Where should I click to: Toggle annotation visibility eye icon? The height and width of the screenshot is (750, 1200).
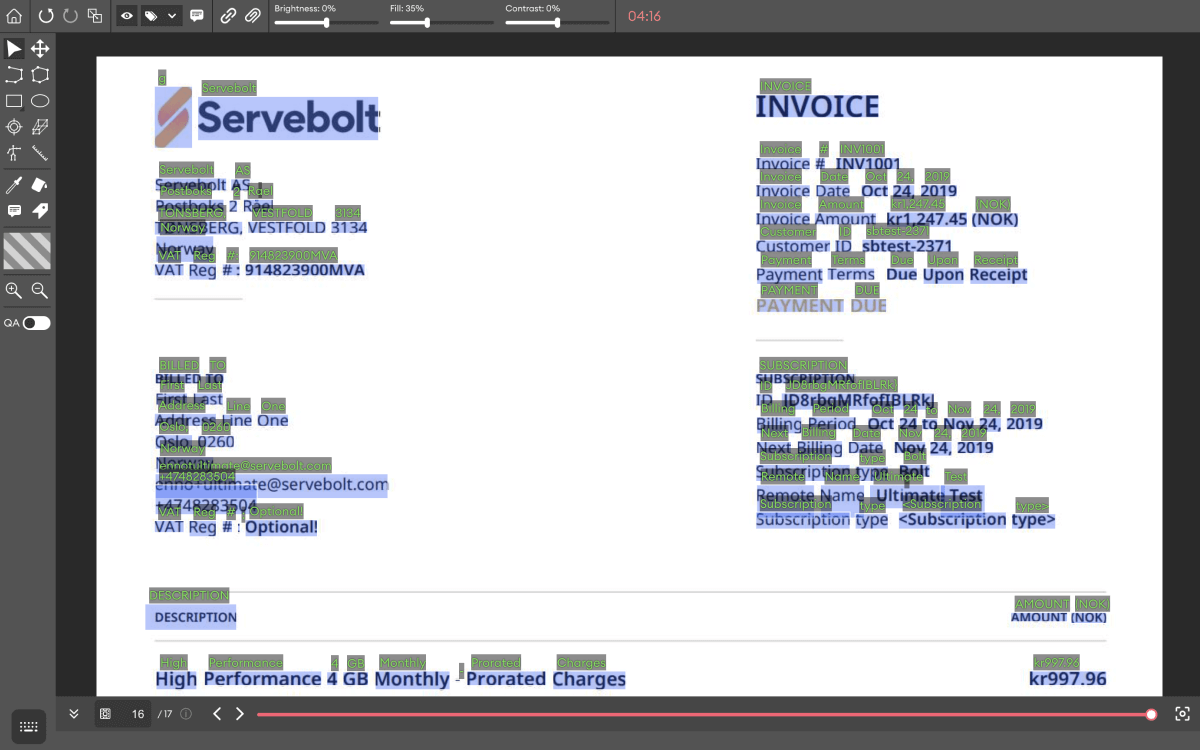coord(127,16)
